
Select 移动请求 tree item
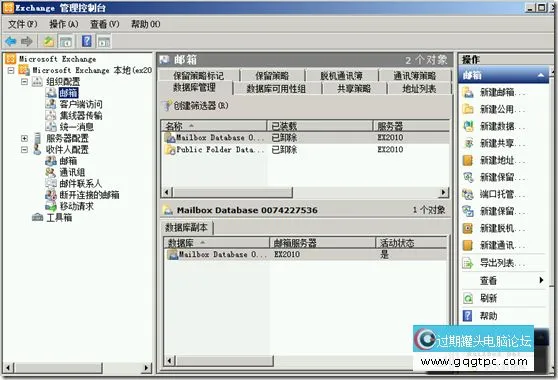[x=77, y=206]
